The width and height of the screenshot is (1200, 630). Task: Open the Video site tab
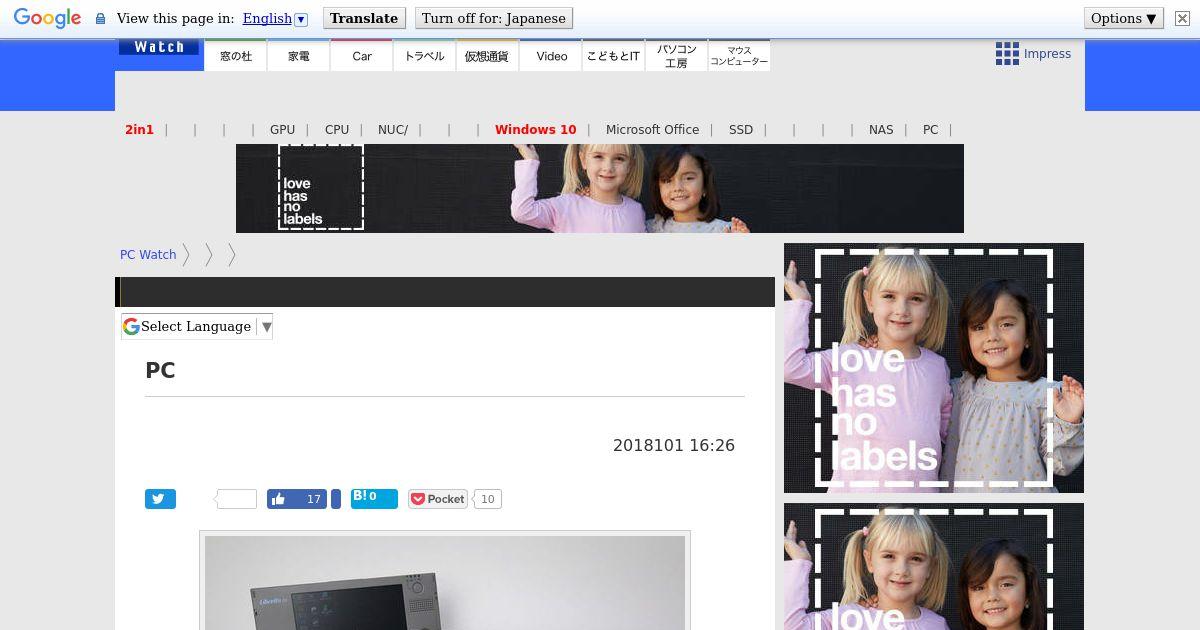point(551,56)
